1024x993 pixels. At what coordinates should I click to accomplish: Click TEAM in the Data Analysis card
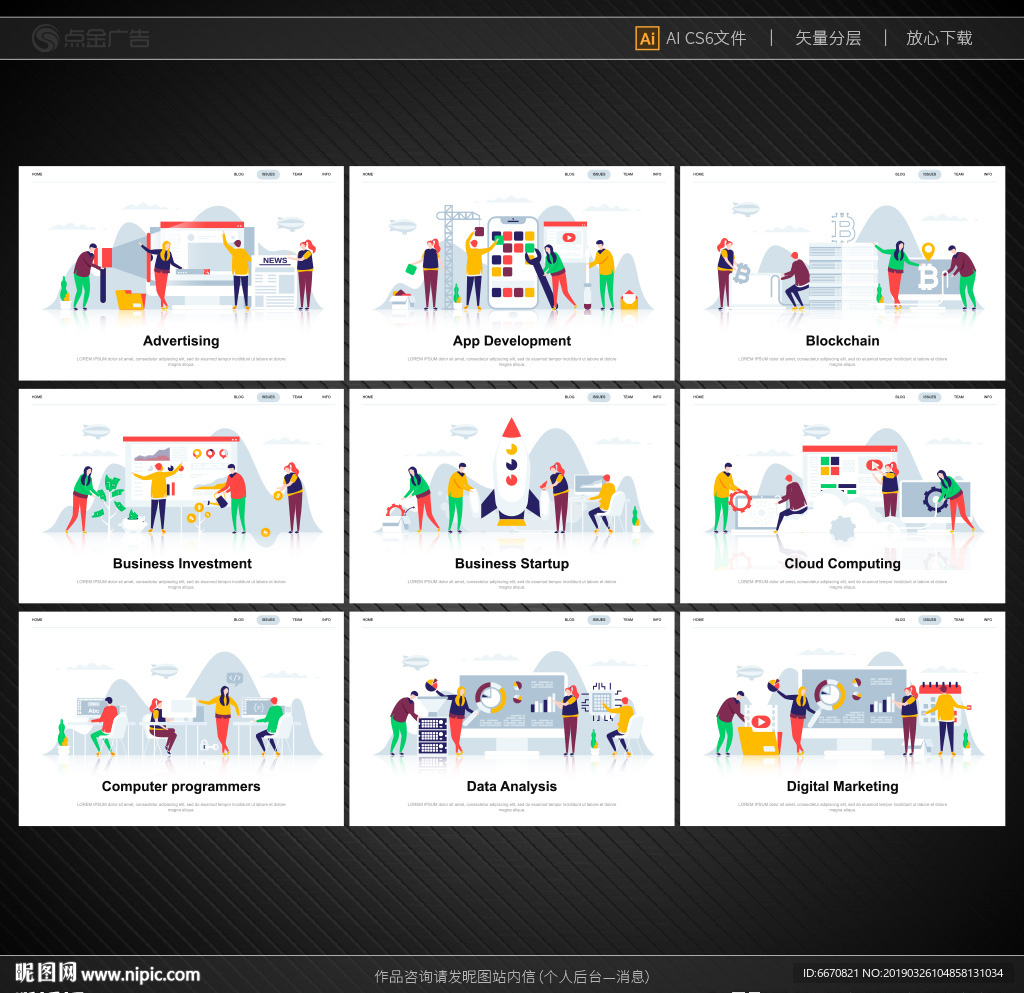click(x=628, y=620)
